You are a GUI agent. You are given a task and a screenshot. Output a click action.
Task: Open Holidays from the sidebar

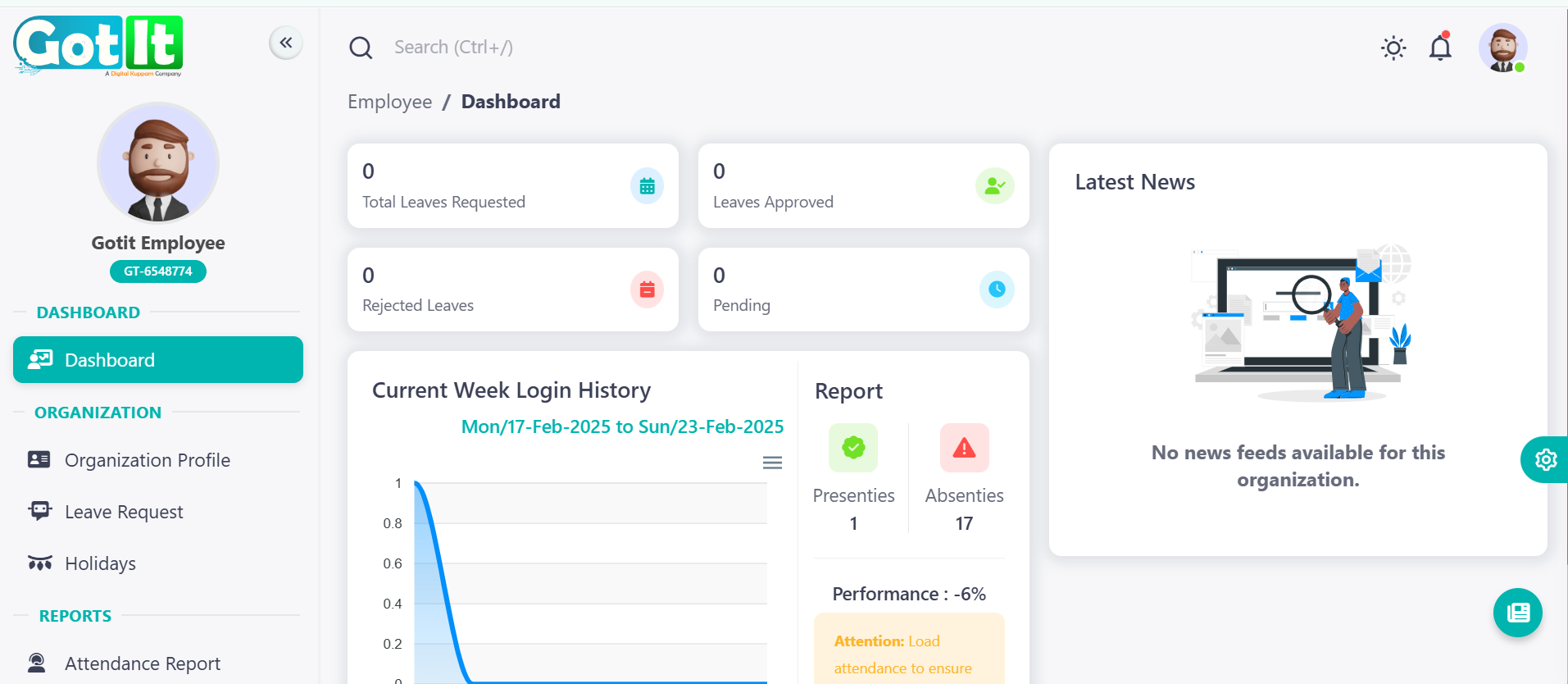[x=100, y=563]
